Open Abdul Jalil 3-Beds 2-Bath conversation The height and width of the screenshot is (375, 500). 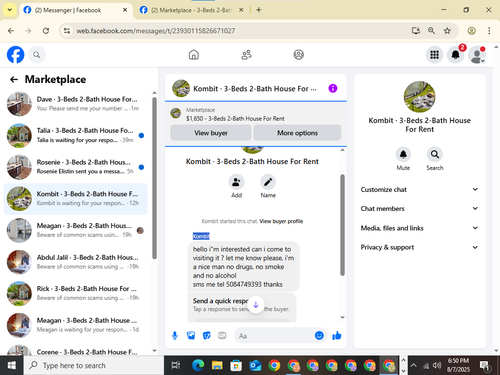point(76,262)
